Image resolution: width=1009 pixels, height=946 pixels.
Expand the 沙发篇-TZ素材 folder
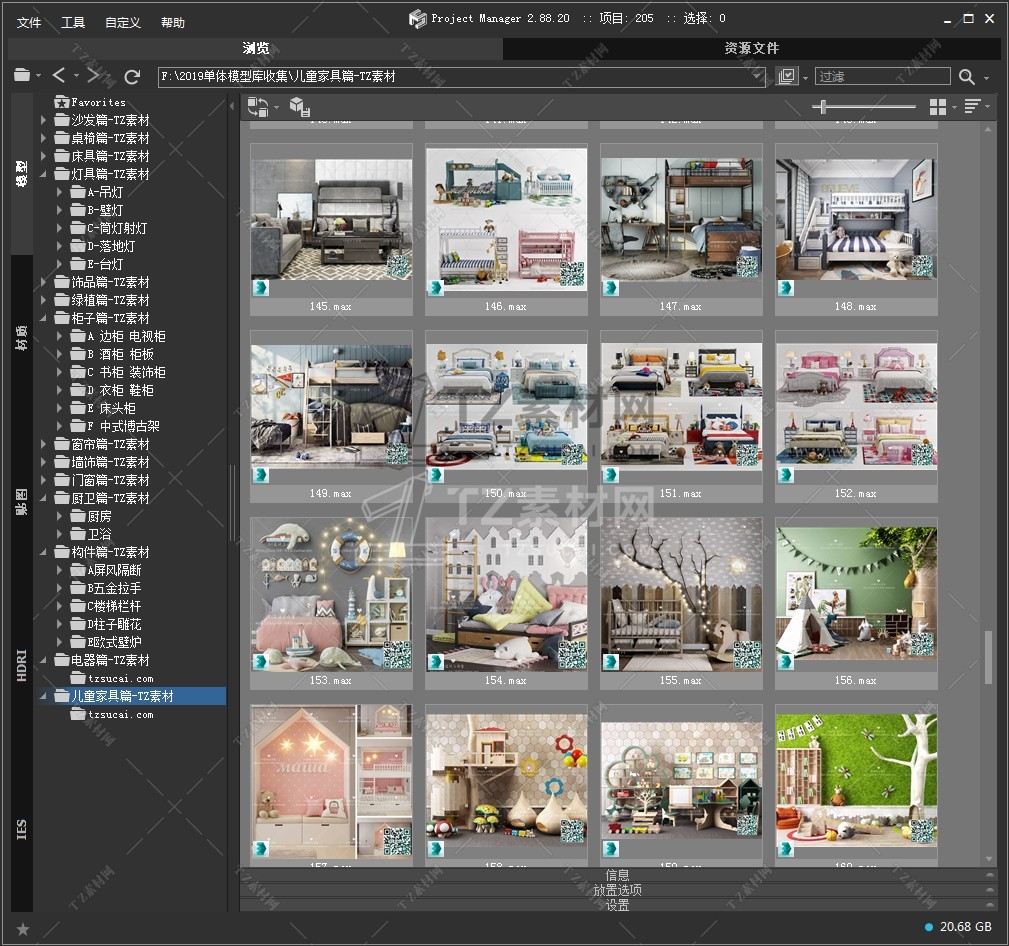pos(44,120)
